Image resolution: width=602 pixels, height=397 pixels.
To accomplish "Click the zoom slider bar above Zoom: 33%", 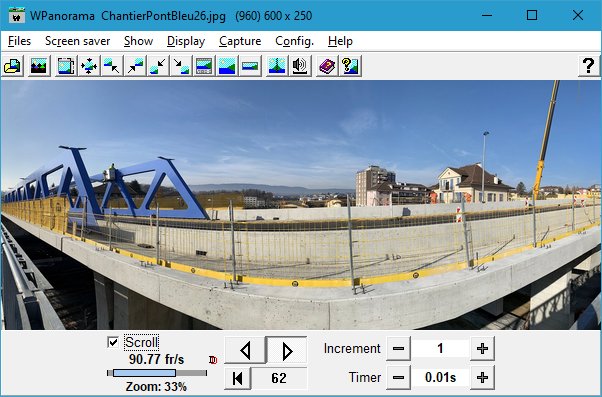I will (x=157, y=373).
